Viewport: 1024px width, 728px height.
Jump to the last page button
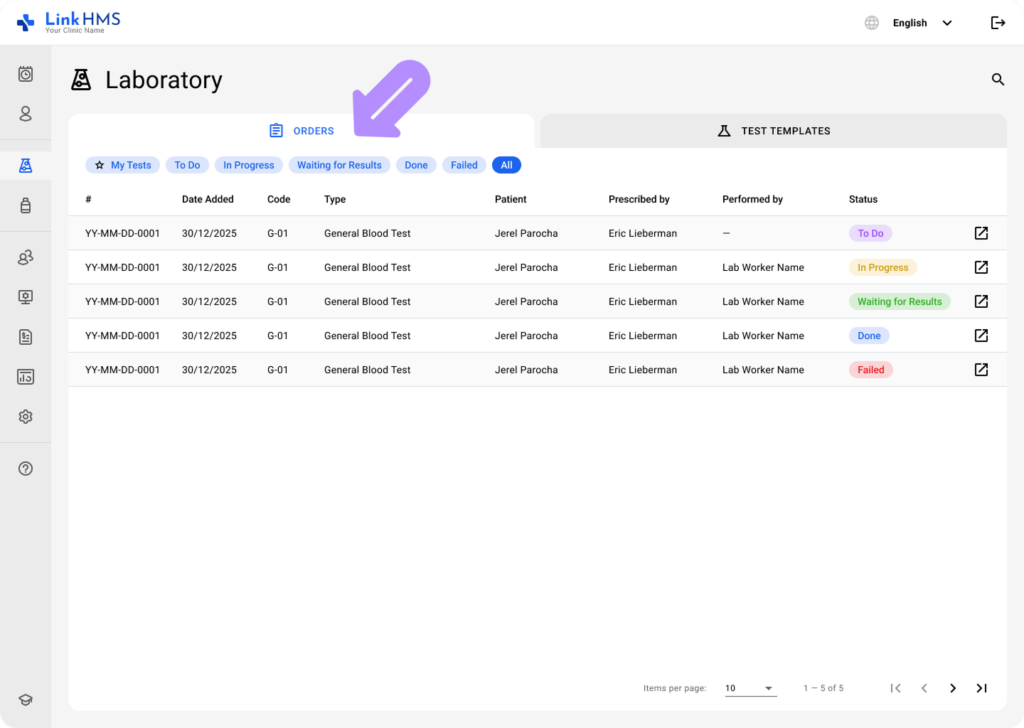981,688
